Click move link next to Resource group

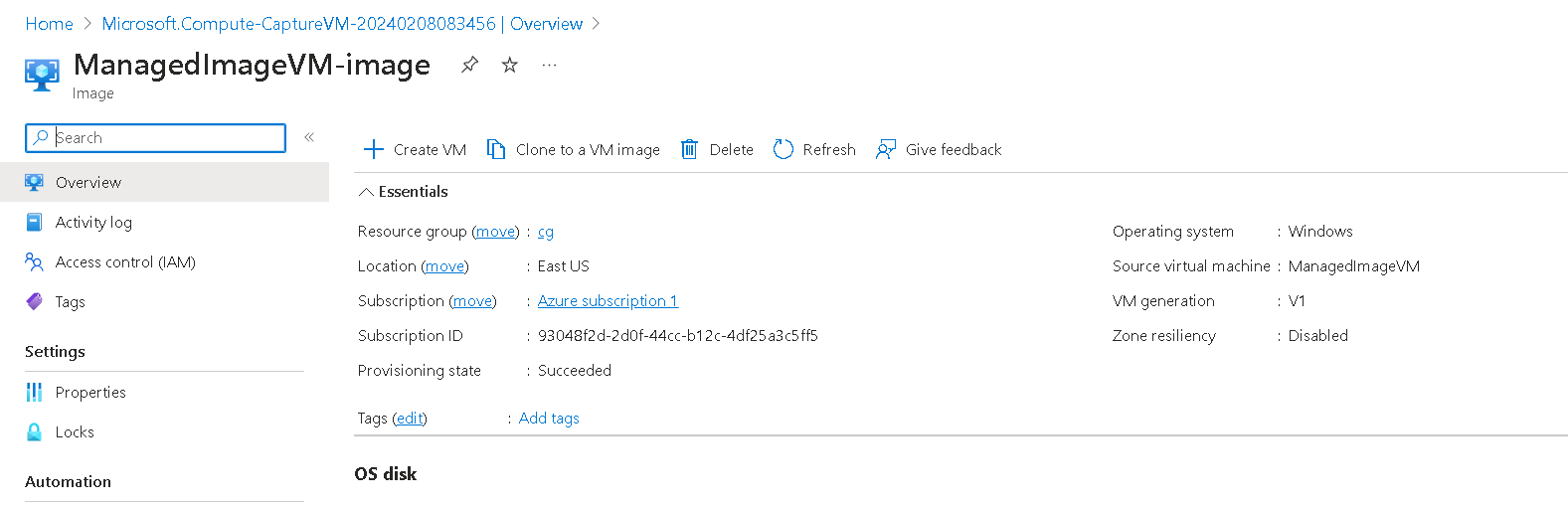click(x=495, y=231)
